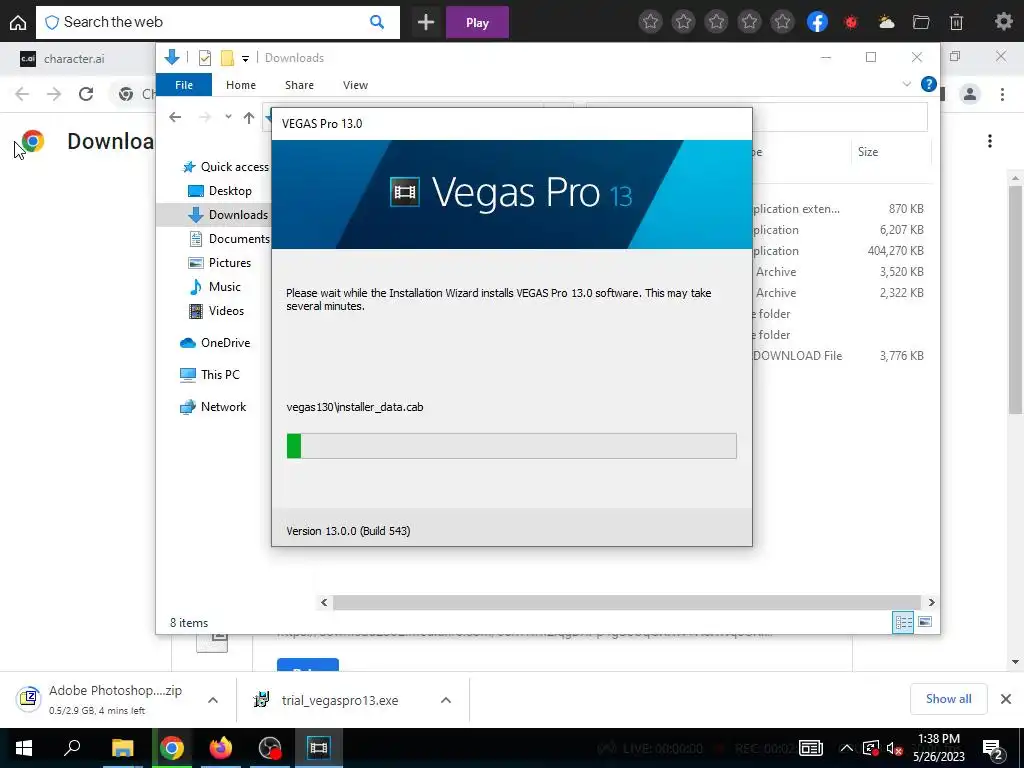The width and height of the screenshot is (1024, 768).
Task: Open Firefox from taskbar
Action: [221, 748]
